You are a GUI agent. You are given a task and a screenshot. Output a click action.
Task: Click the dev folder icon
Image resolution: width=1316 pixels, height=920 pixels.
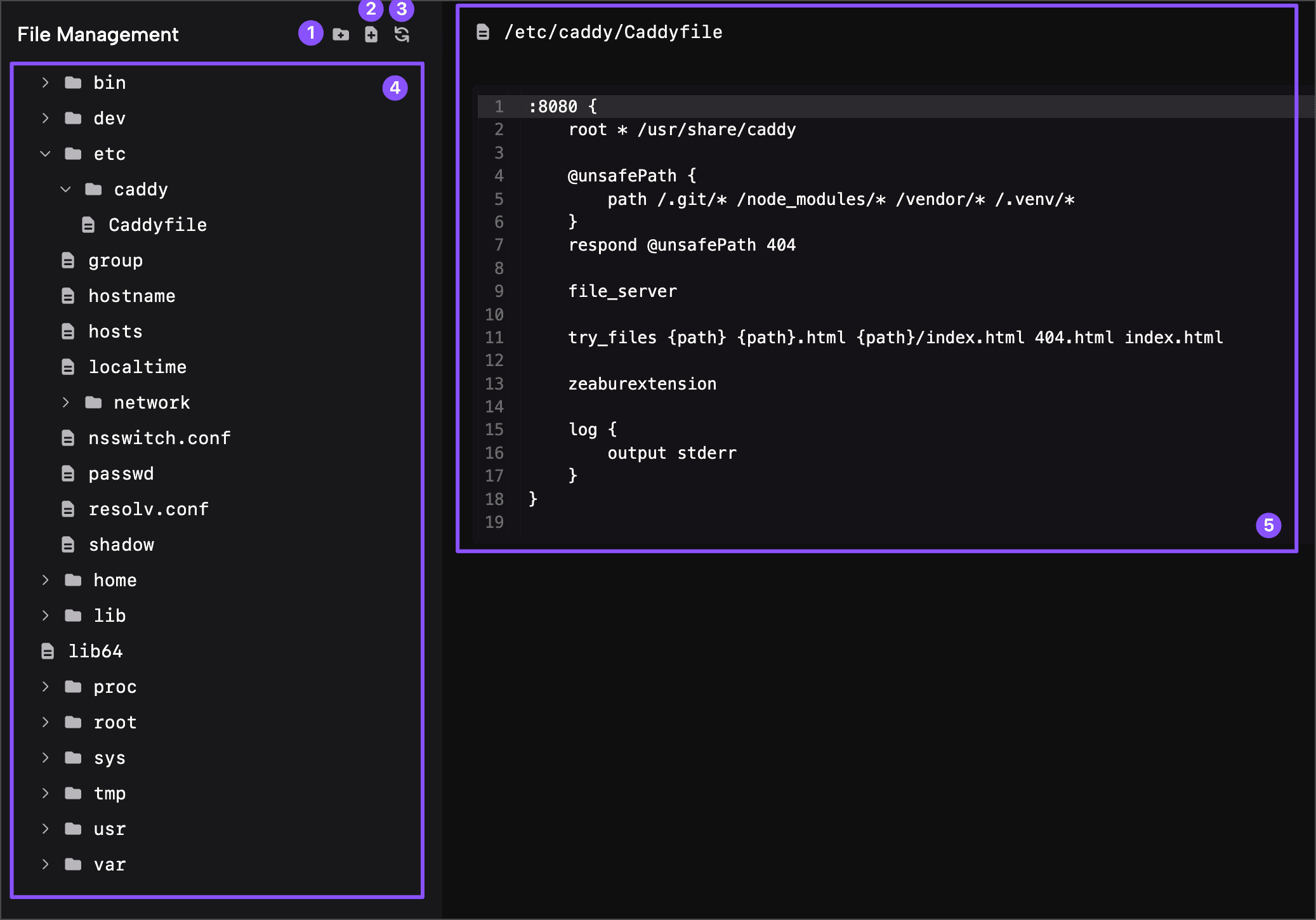[x=73, y=118]
